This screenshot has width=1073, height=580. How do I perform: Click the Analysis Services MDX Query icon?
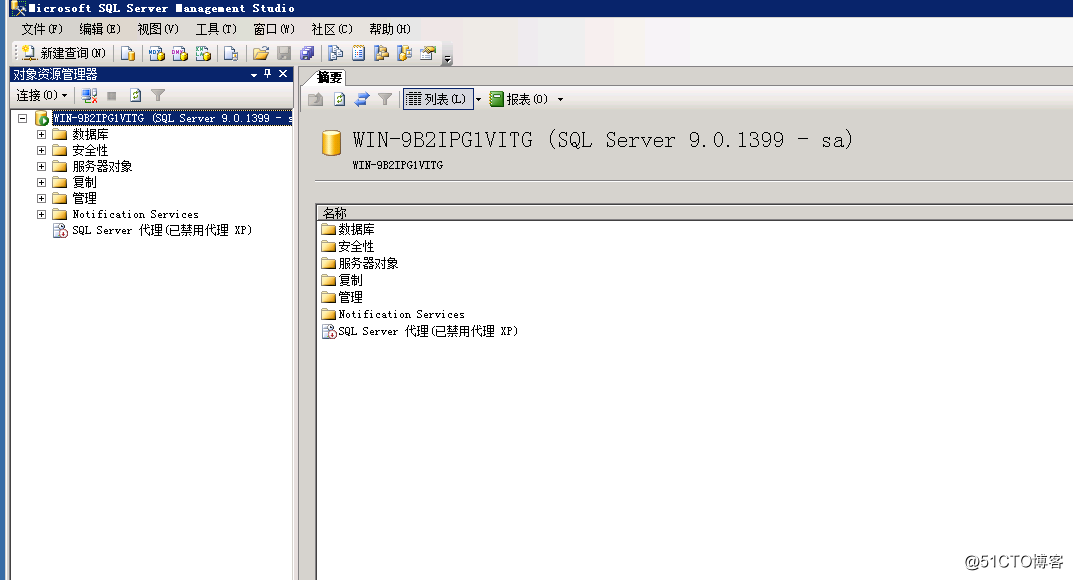(157, 53)
